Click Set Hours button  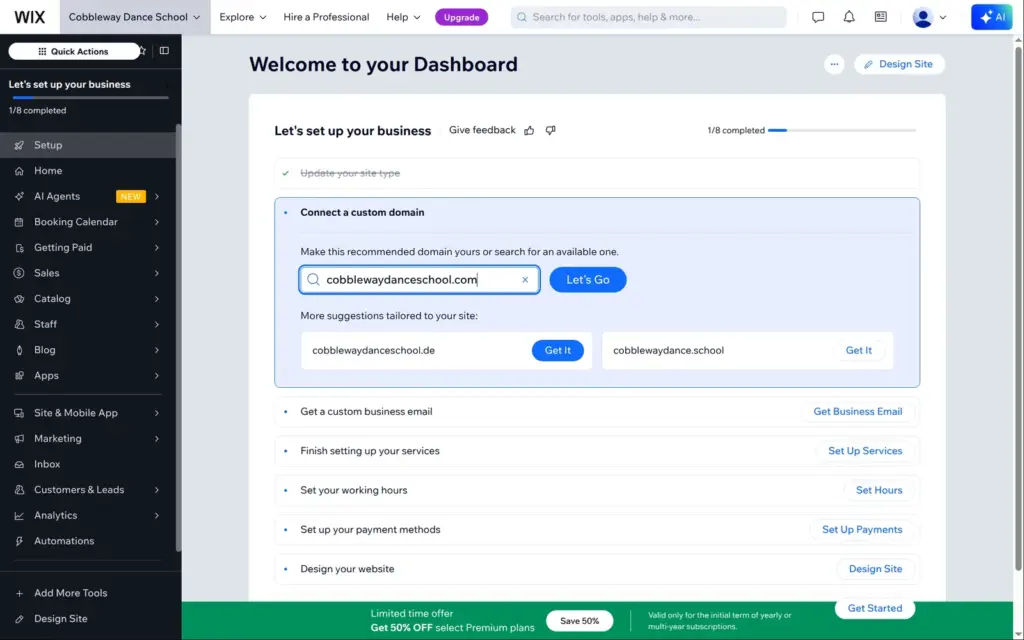point(879,490)
